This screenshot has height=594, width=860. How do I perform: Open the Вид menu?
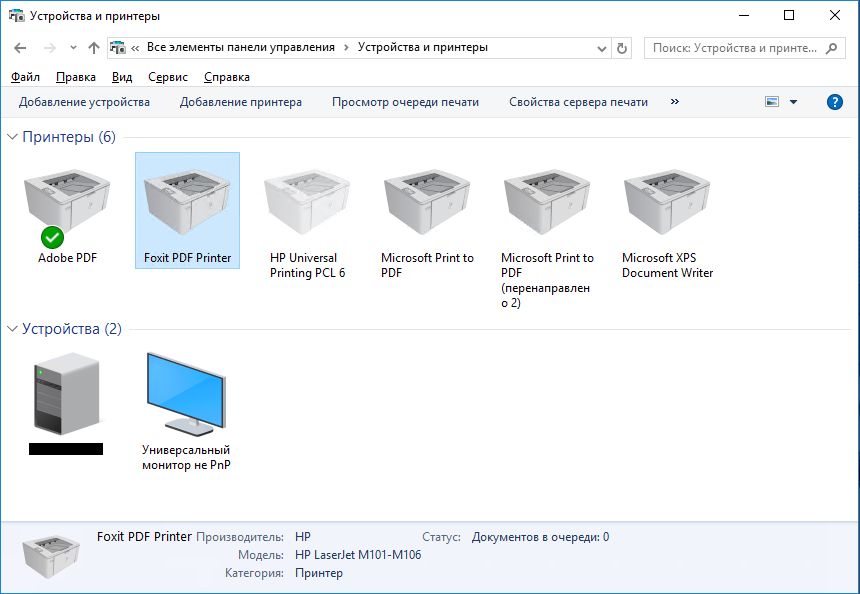122,77
